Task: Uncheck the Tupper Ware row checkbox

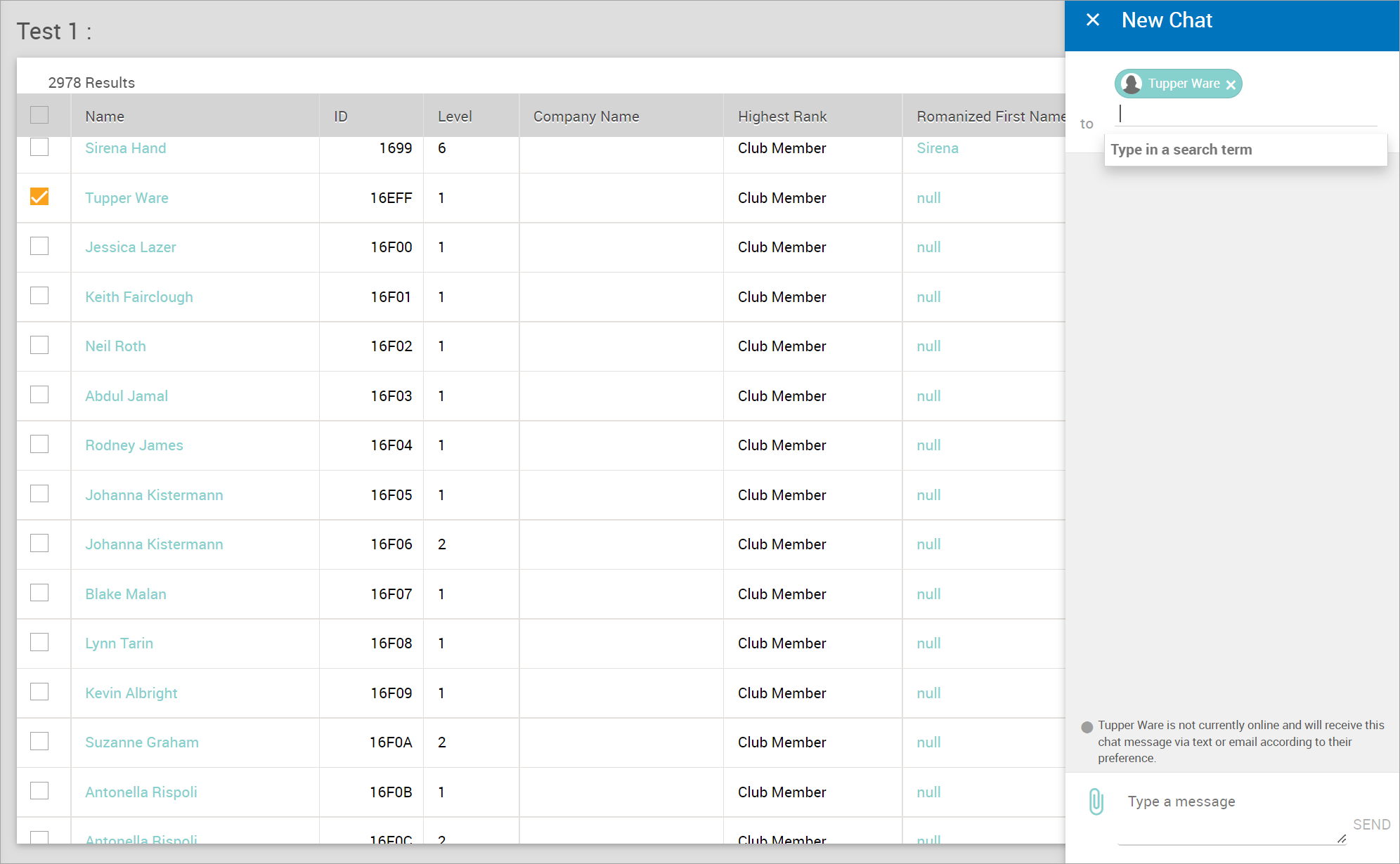Action: click(x=39, y=197)
